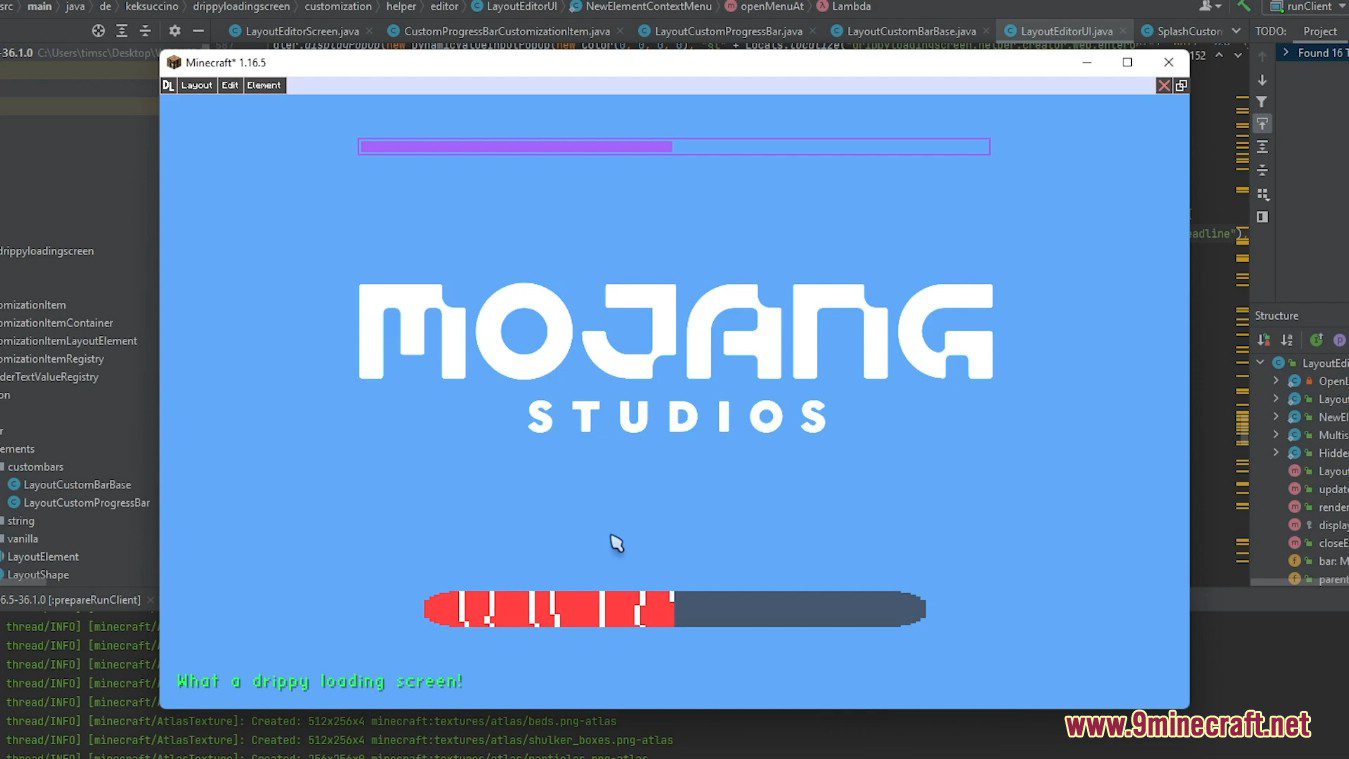
Task: Select the 'closeE' method in Structure
Action: coord(1318,543)
